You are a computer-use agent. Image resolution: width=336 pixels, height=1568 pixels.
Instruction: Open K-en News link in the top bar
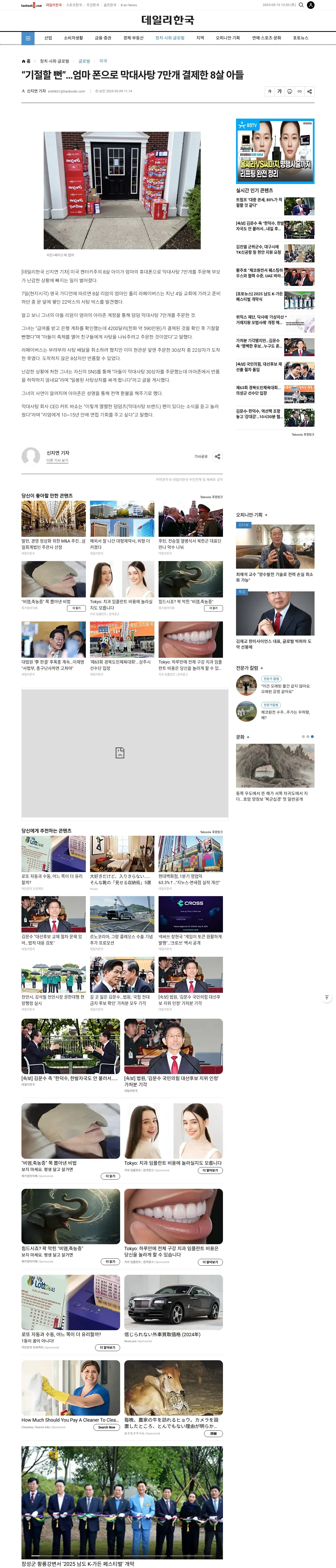[129, 5]
